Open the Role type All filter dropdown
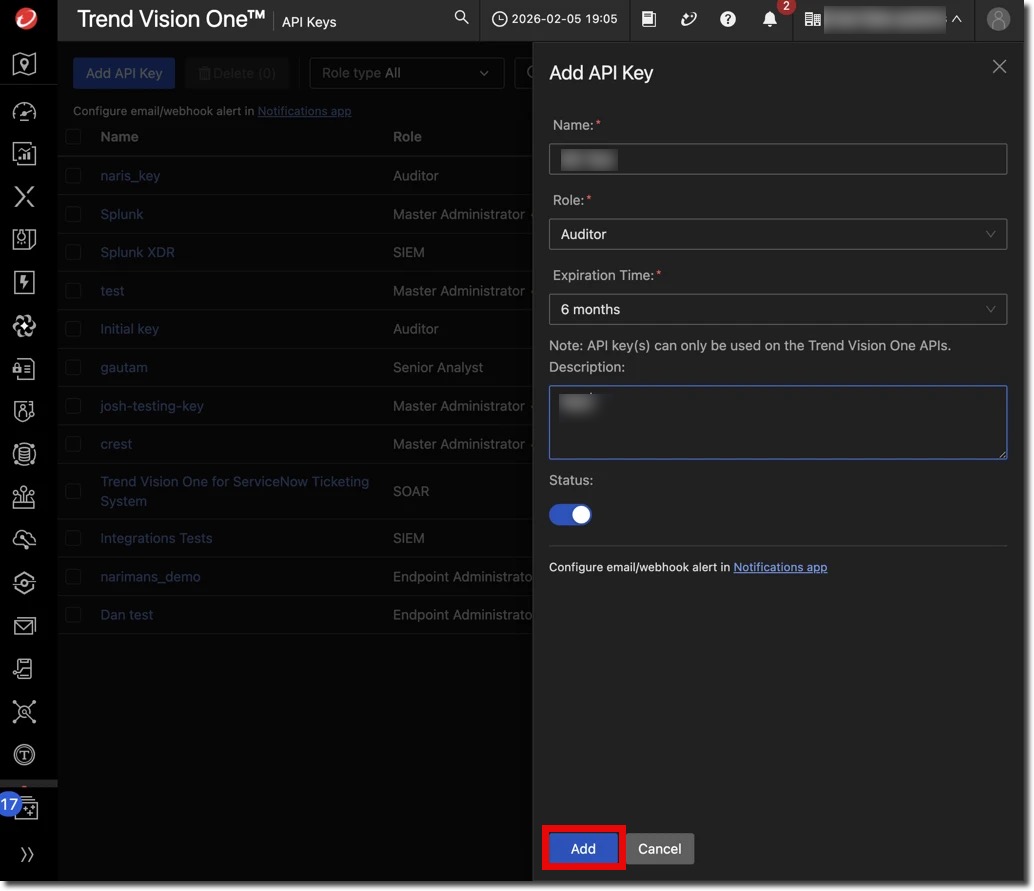Image resolution: width=1034 pixels, height=891 pixels. pos(406,73)
